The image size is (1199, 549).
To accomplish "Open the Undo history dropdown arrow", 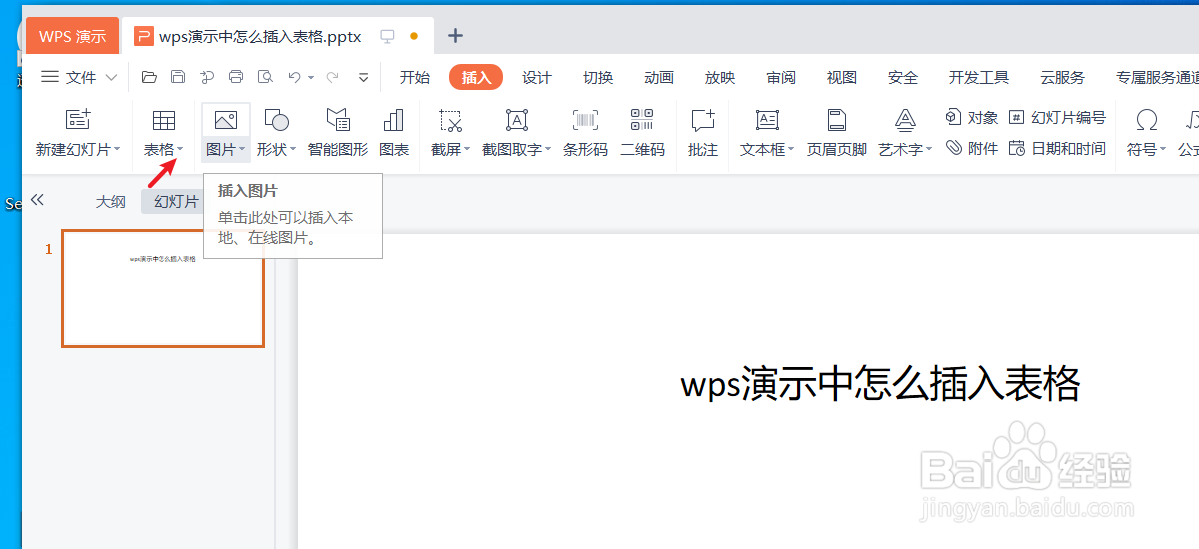I will tap(311, 77).
